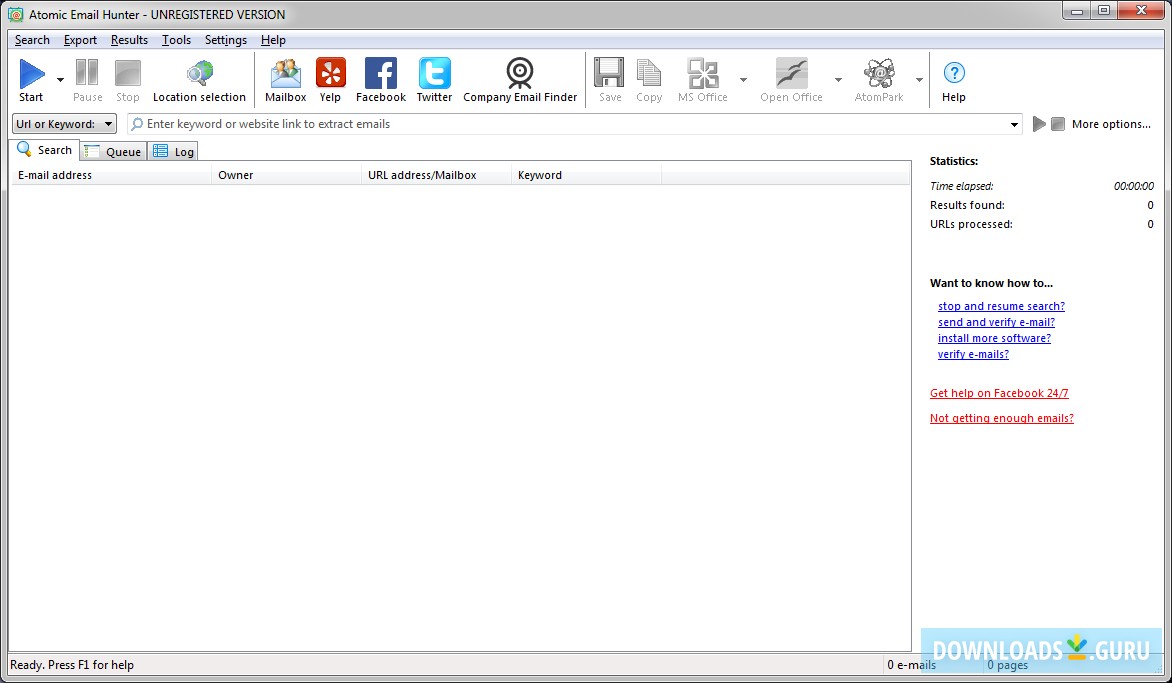
Task: Click More options
Action: pos(1111,123)
